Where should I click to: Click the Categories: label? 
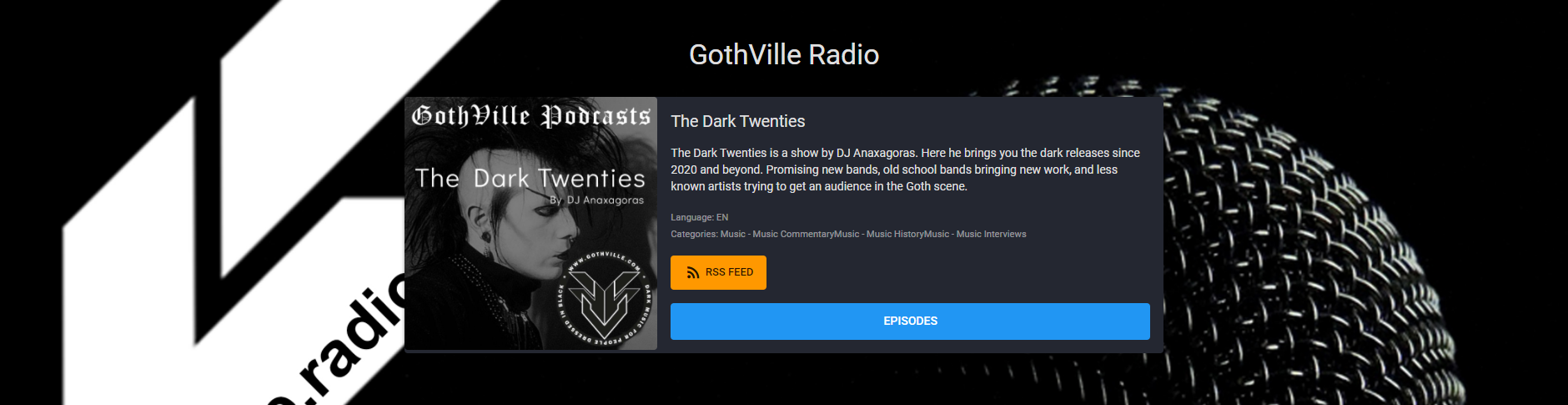[x=694, y=235]
